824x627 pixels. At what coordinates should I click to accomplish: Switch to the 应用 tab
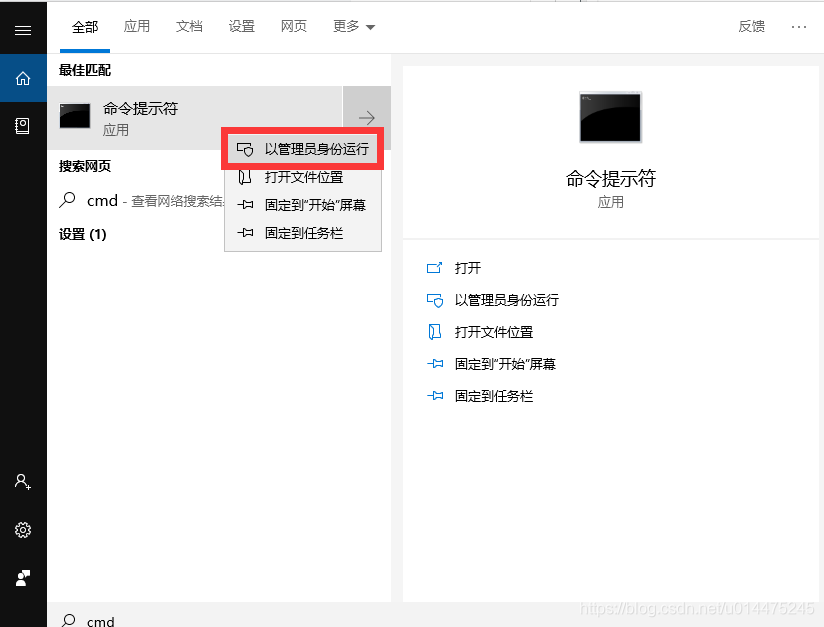click(x=137, y=26)
